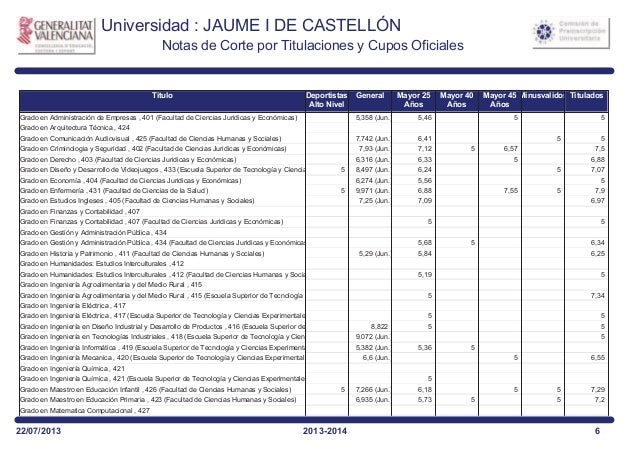The width and height of the screenshot is (638, 451).
Task: Select the 'Universidad : JAUME I DE CASTELLÓN' title
Action: (x=251, y=26)
